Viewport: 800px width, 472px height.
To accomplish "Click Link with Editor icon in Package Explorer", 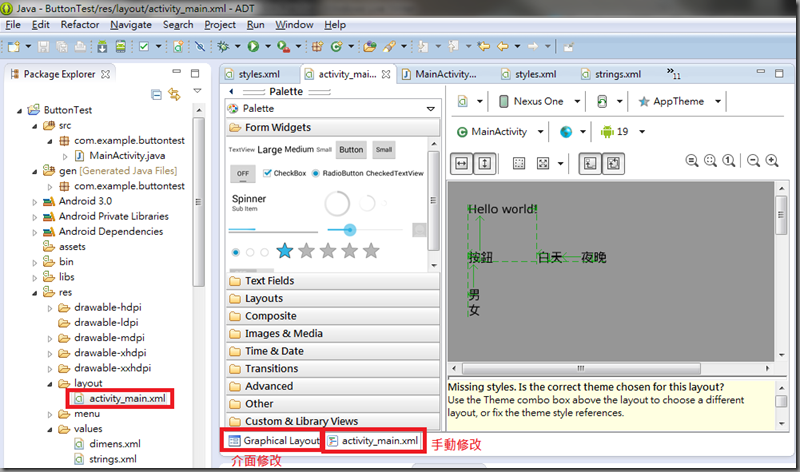I will point(174,94).
